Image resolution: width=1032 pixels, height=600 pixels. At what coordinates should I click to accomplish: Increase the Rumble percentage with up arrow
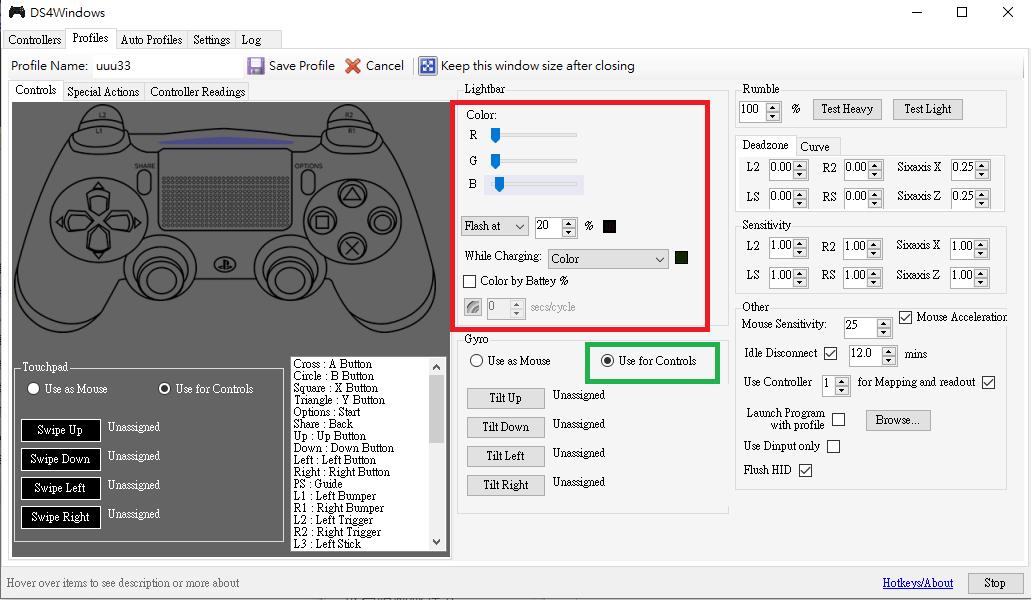(773, 107)
